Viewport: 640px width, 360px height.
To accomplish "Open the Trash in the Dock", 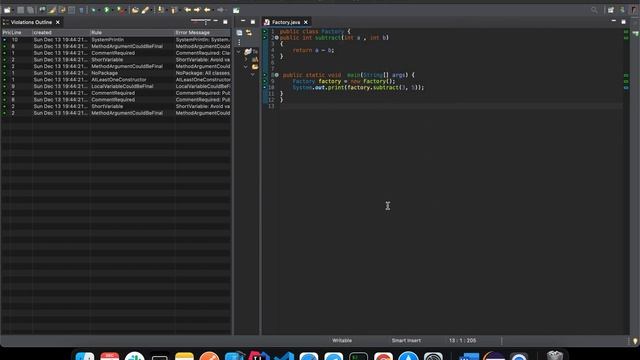I will click(555, 355).
